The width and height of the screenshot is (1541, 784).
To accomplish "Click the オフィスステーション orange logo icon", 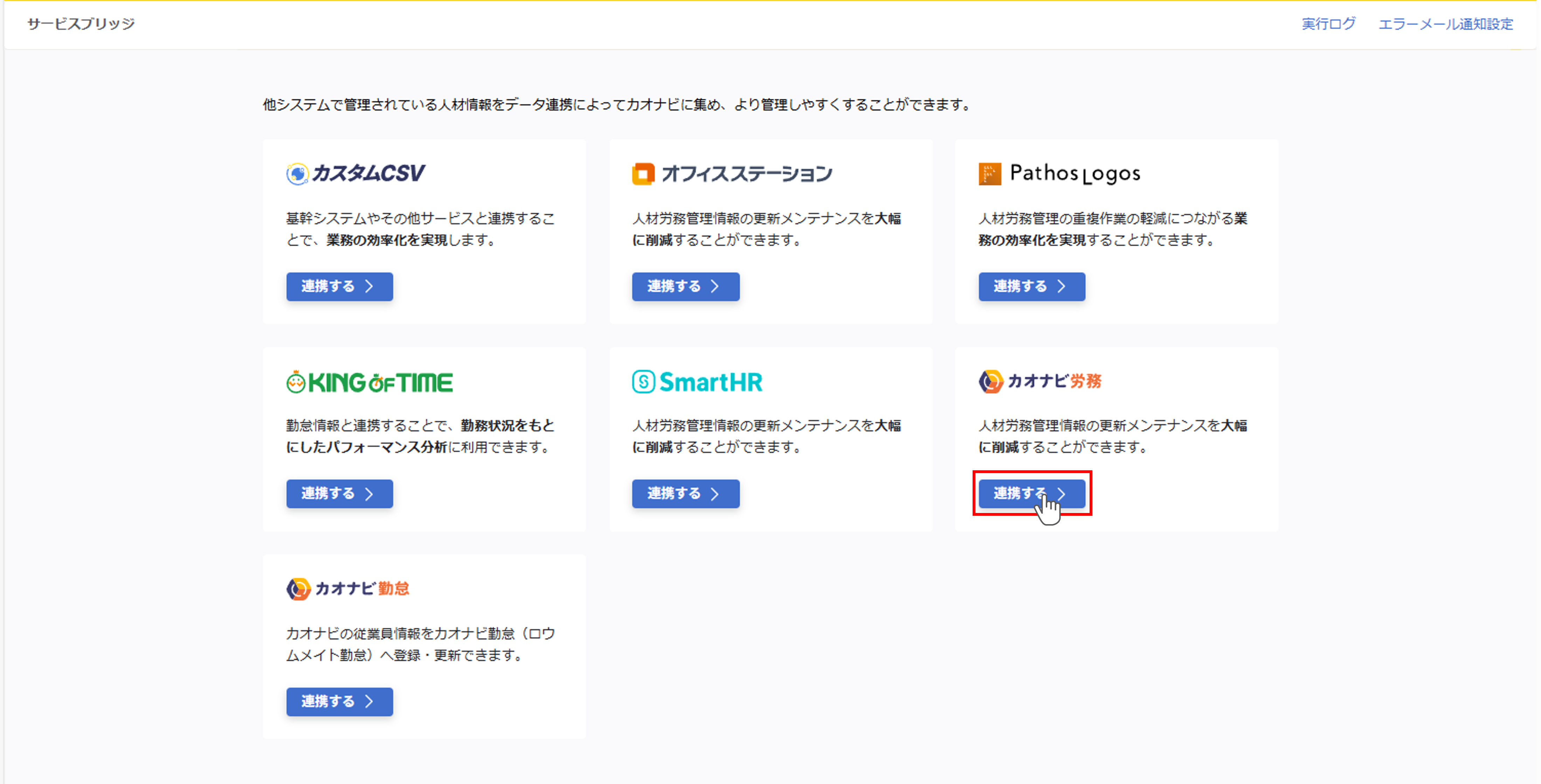I will point(643,174).
